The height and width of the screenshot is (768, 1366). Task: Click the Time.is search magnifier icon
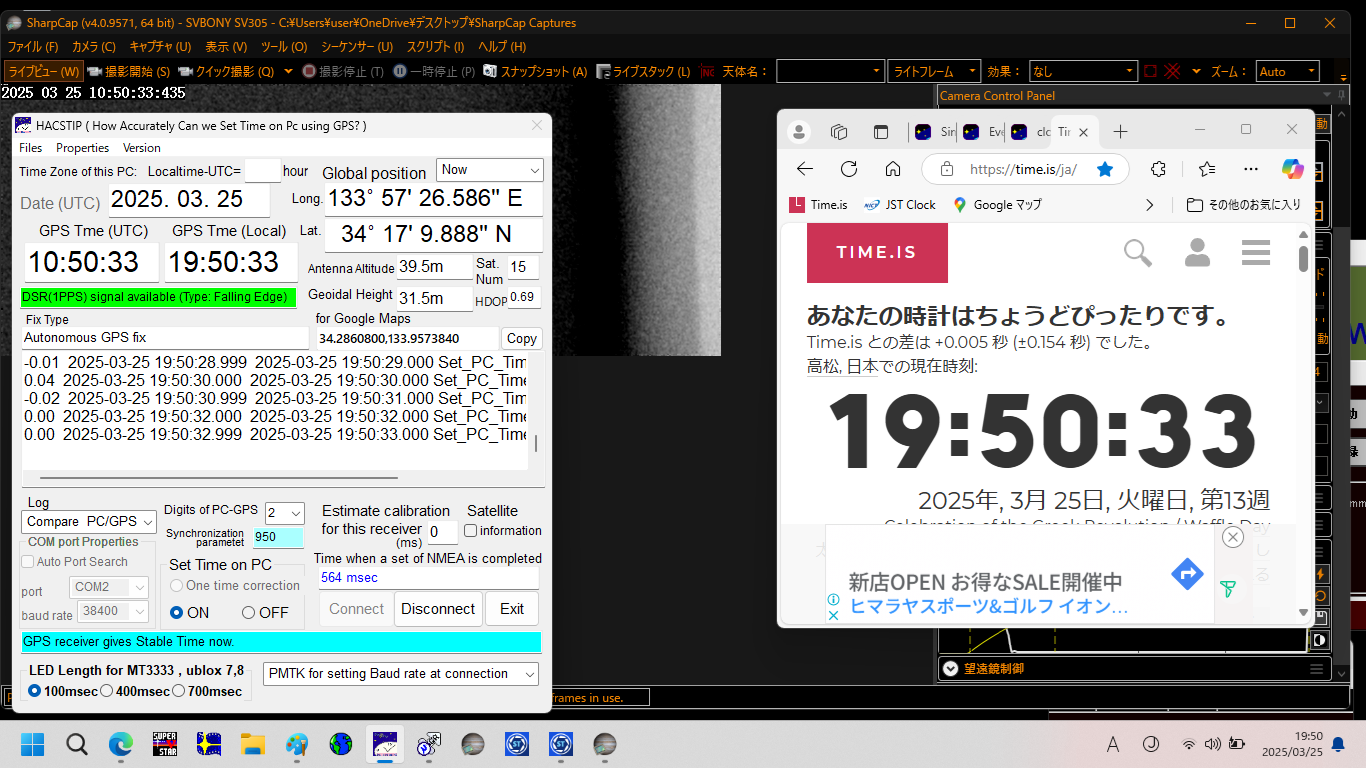1138,253
